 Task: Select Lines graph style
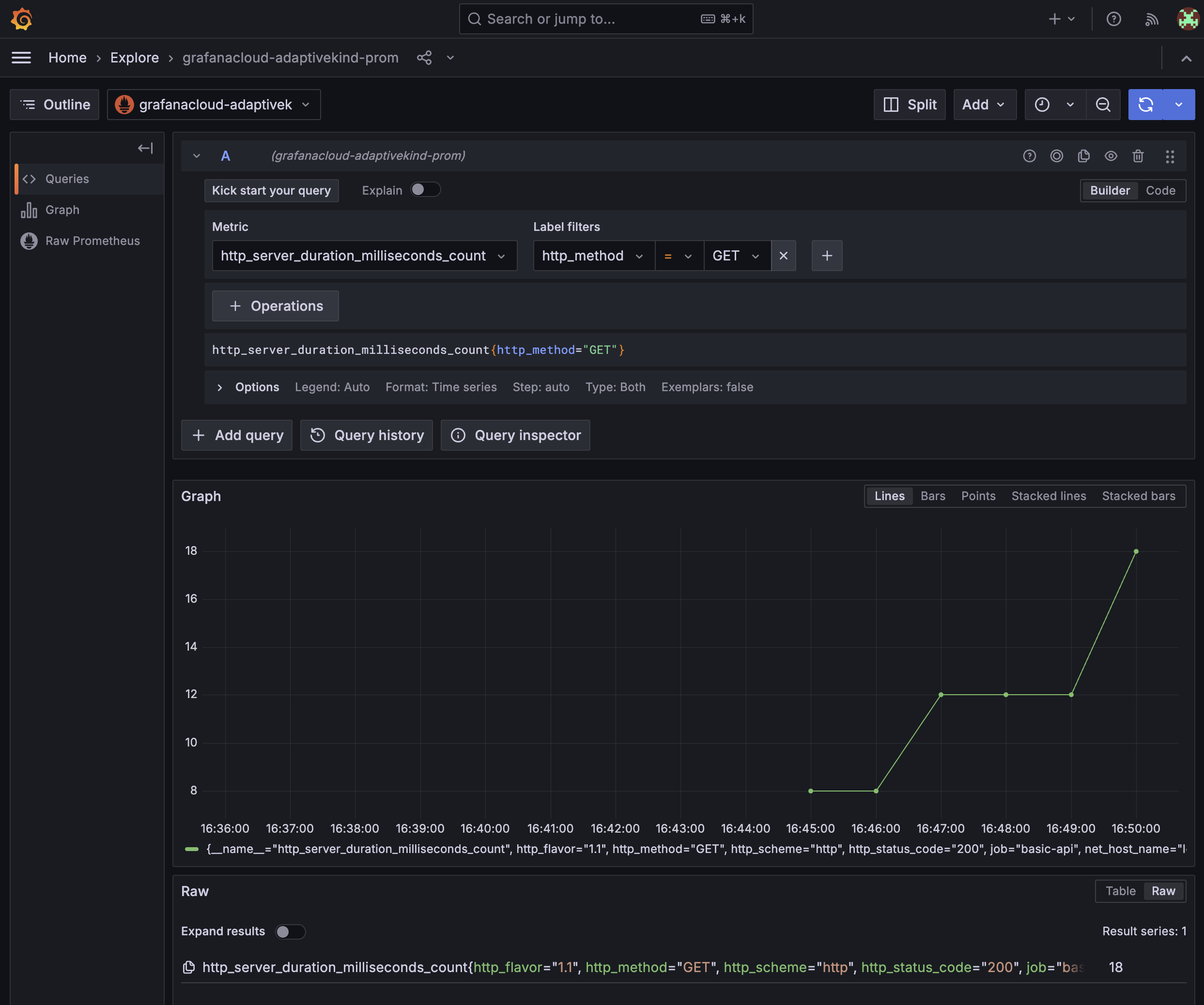point(889,496)
